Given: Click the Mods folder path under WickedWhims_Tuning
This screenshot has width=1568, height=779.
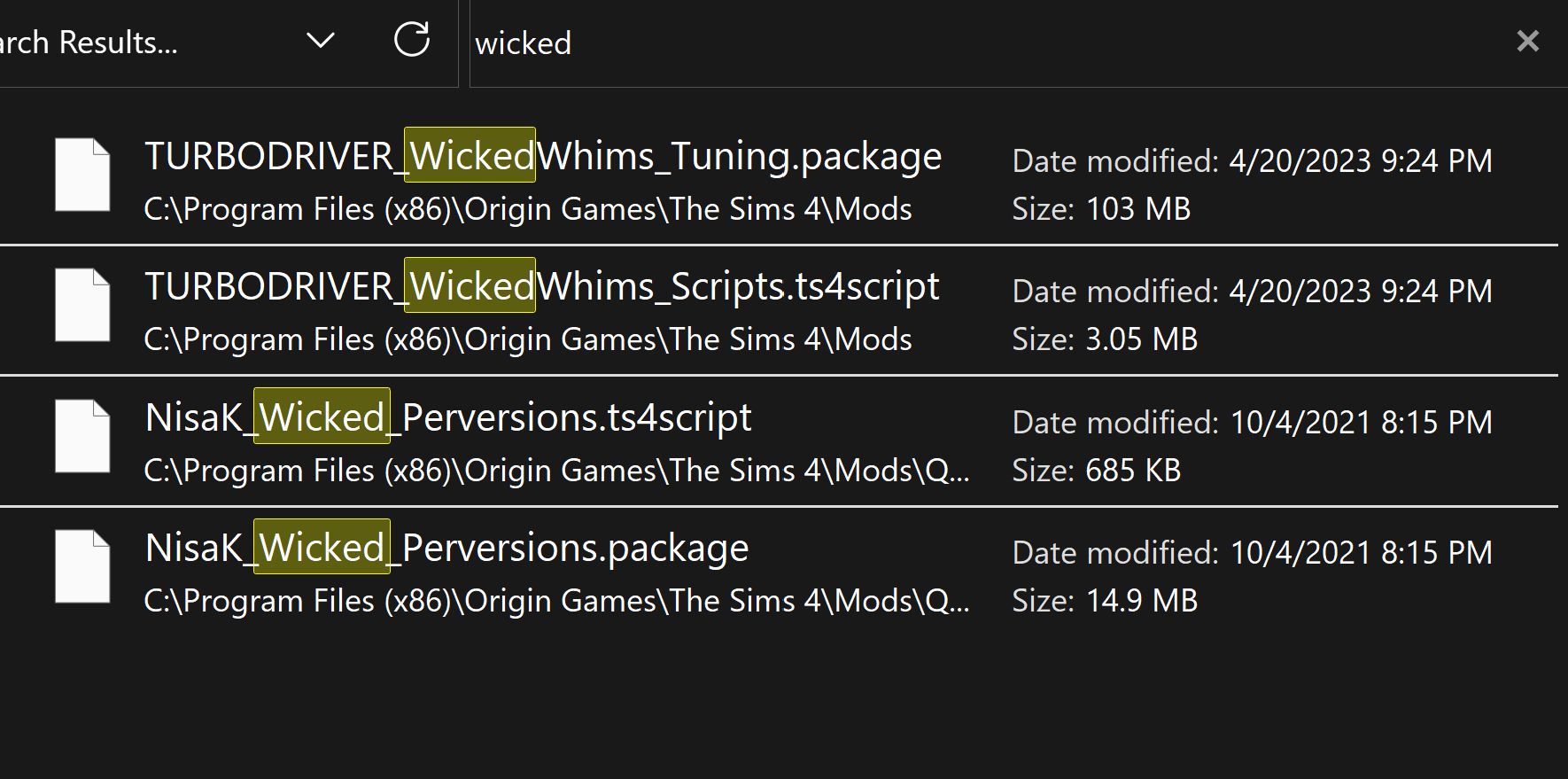Looking at the screenshot, I should tap(526, 209).
